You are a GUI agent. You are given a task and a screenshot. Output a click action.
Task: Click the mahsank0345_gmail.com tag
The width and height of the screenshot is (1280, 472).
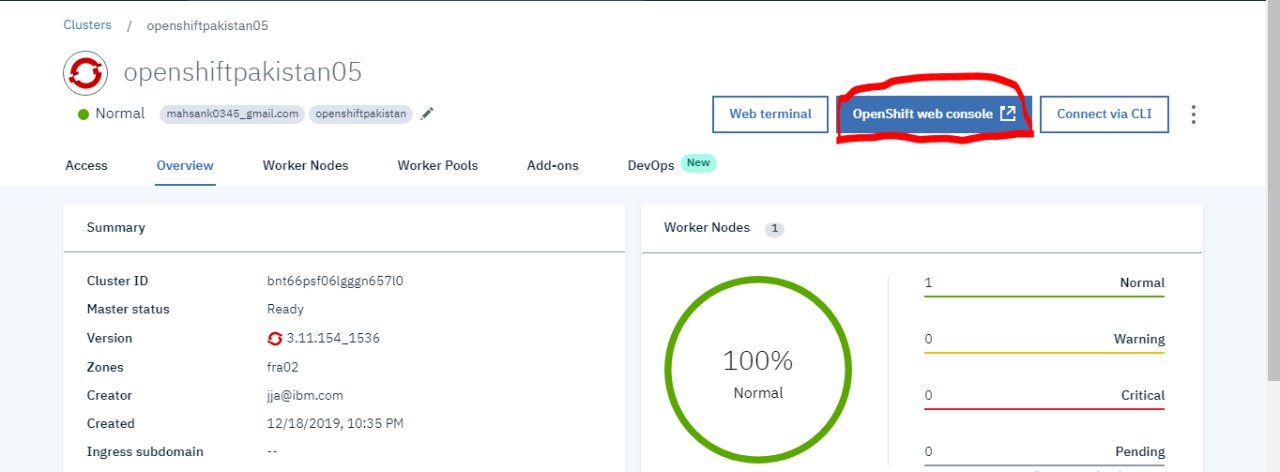click(x=232, y=114)
